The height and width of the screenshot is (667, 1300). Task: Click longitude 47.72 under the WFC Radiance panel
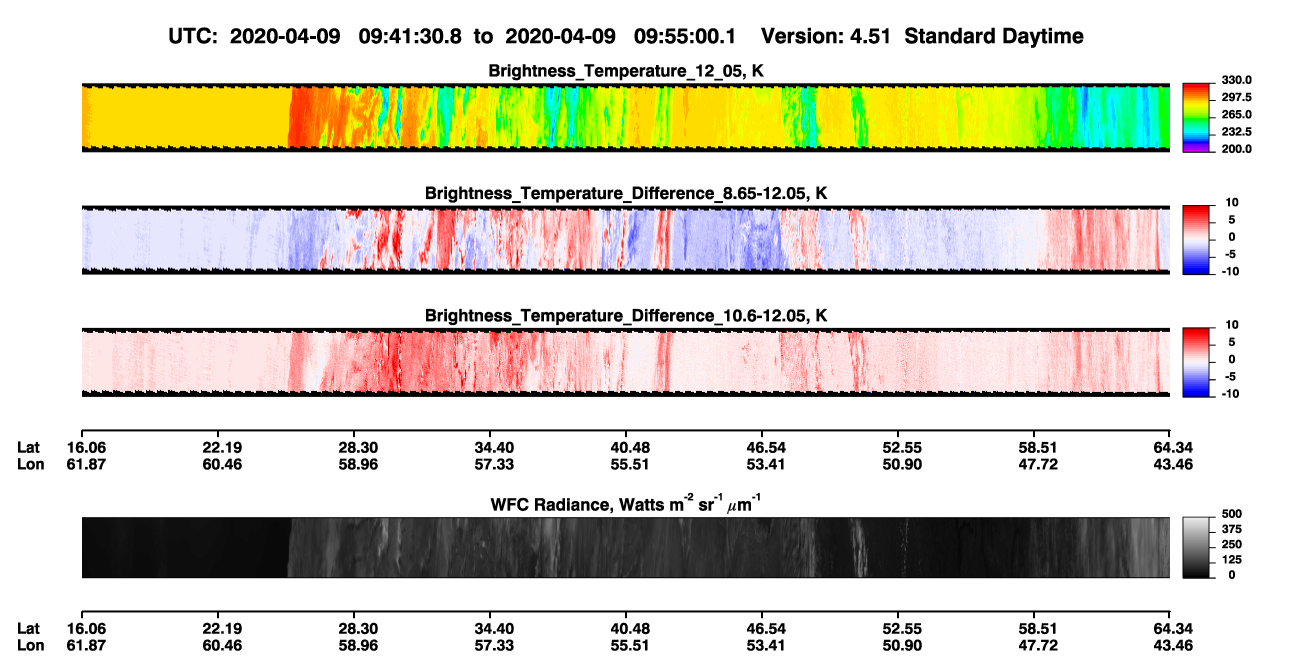[1034, 646]
